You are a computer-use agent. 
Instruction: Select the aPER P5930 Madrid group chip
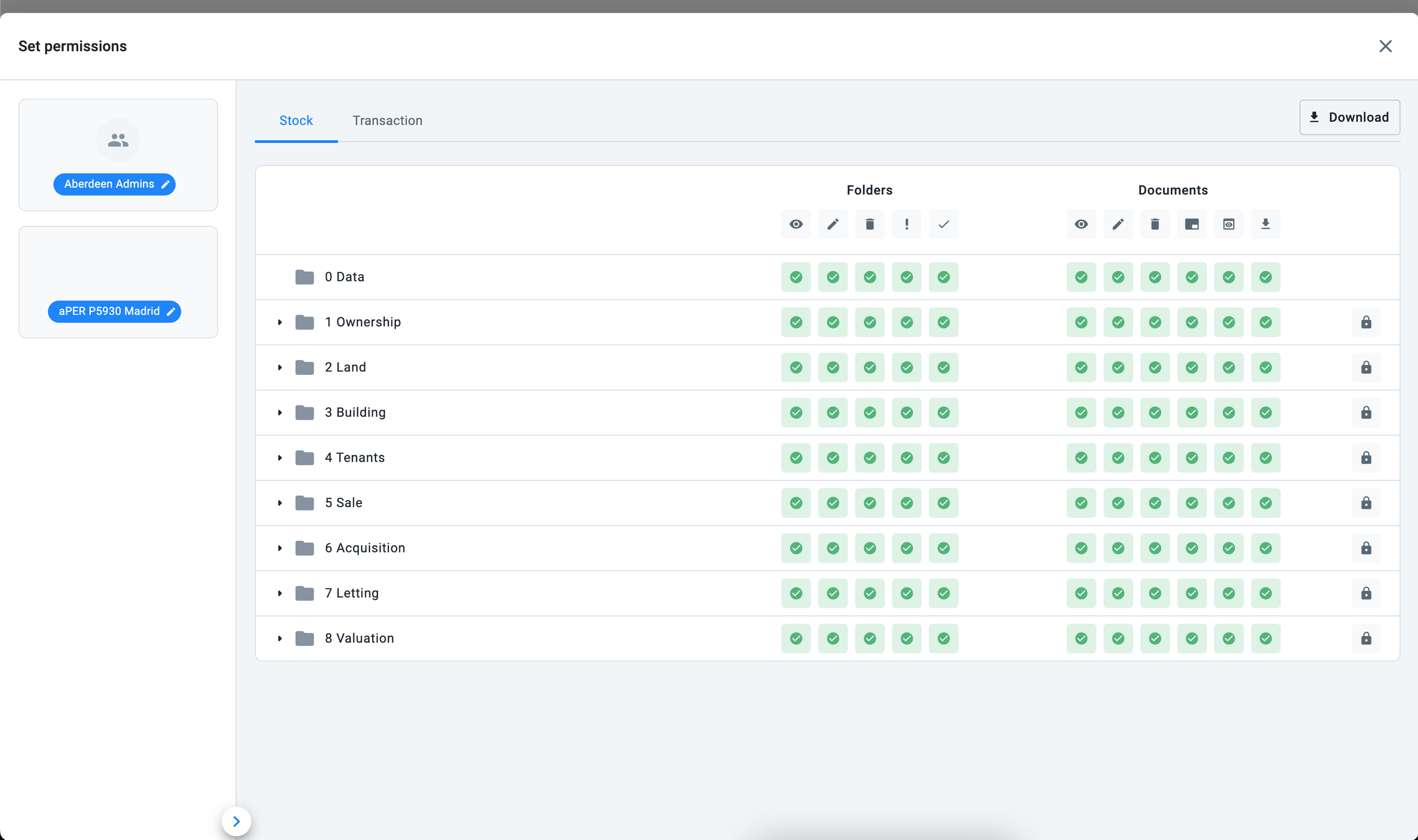(109, 311)
